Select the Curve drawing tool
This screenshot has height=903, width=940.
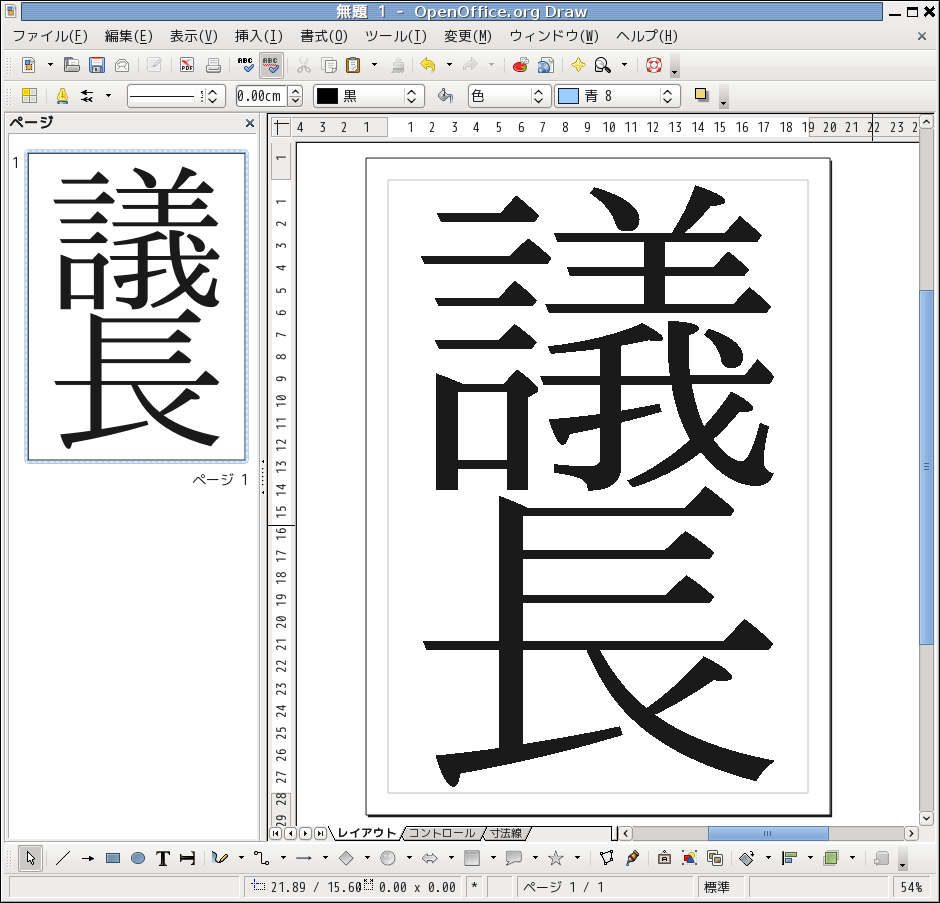pyautogui.click(x=220, y=858)
